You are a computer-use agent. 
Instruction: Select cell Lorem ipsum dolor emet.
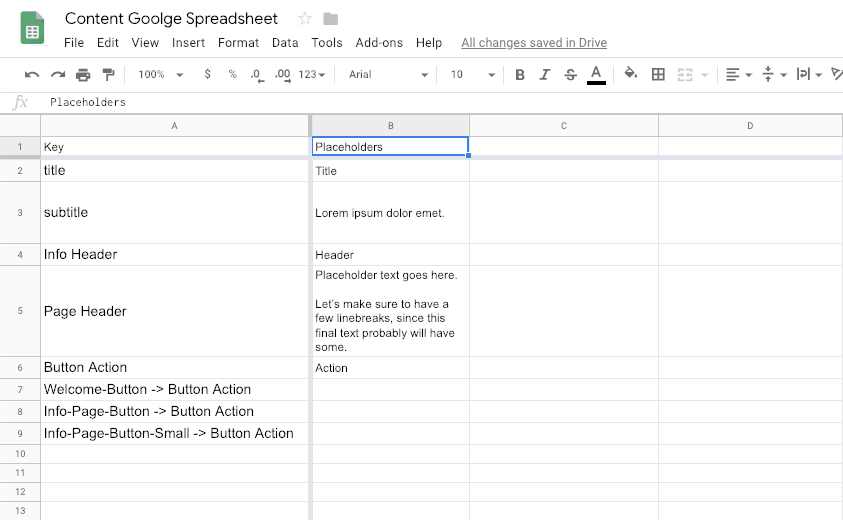(x=390, y=212)
